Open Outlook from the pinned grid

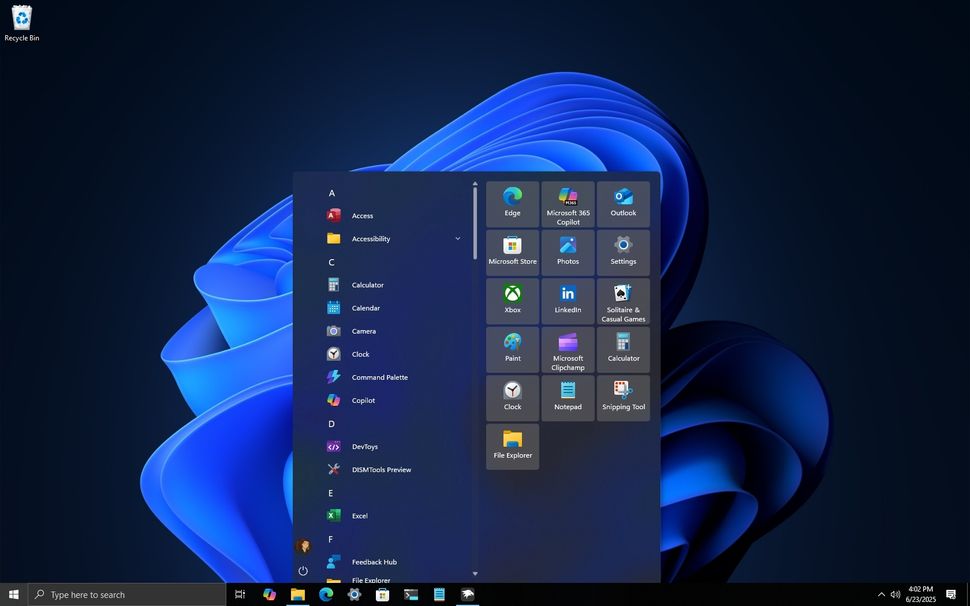point(622,203)
